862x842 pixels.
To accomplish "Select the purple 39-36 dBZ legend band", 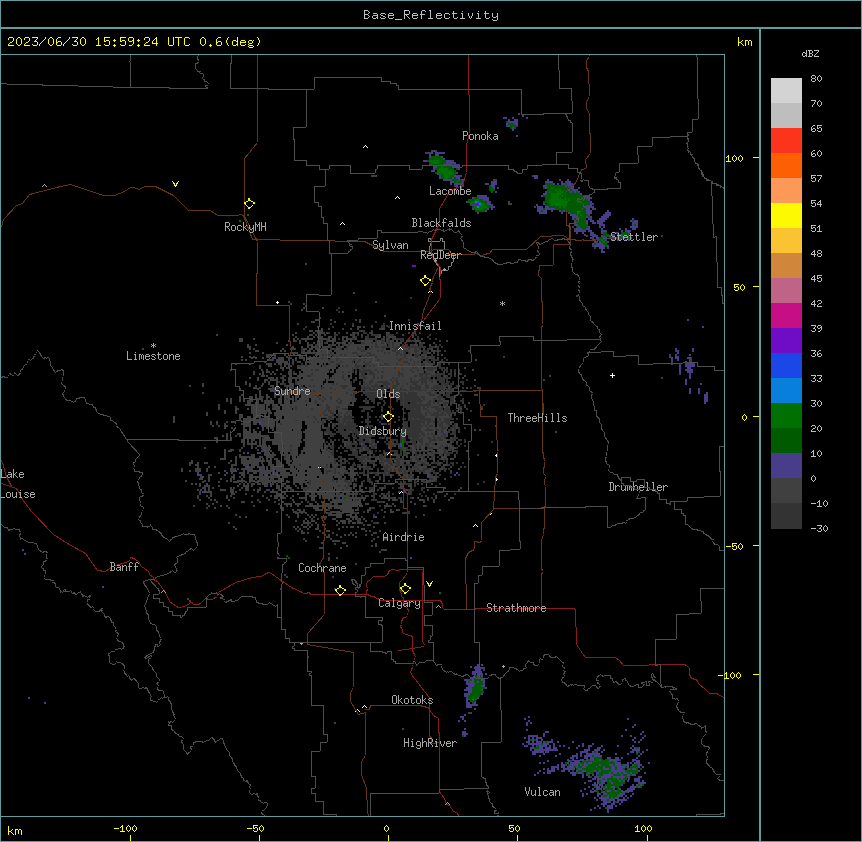I will pyautogui.click(x=786, y=340).
